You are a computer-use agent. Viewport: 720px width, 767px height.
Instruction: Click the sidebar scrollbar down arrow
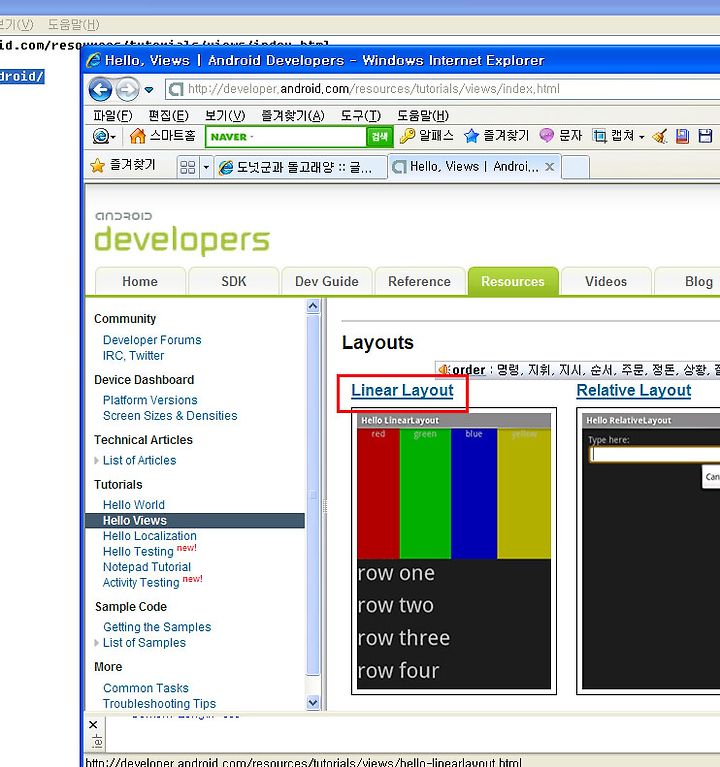[313, 702]
